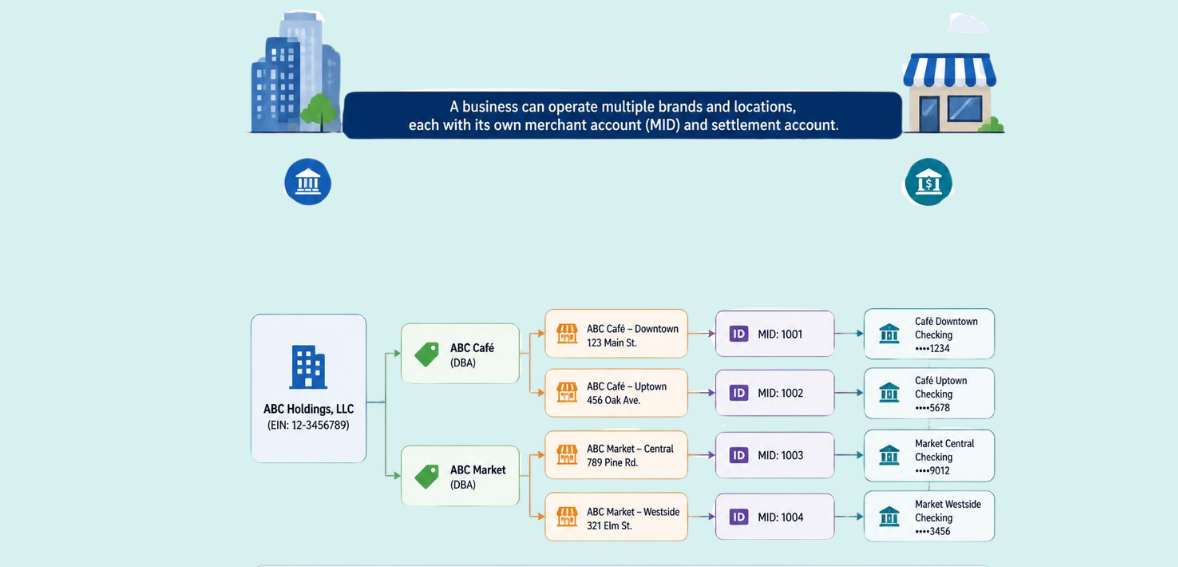Click the EIN: 12-3456789 text
The height and width of the screenshot is (567, 1178).
point(308,425)
